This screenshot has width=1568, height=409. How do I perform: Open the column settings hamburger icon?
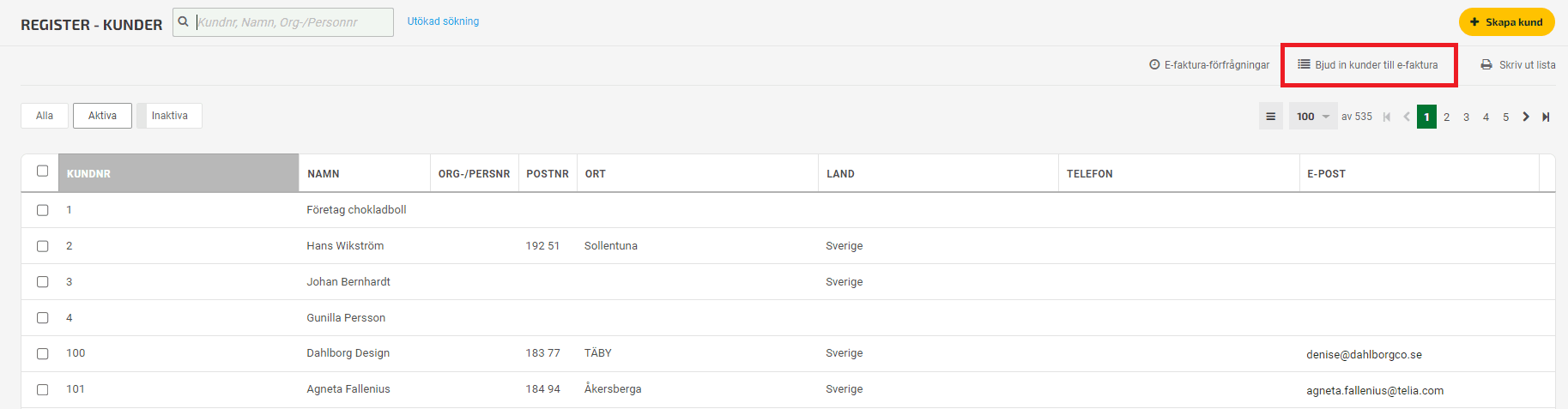pos(1270,117)
